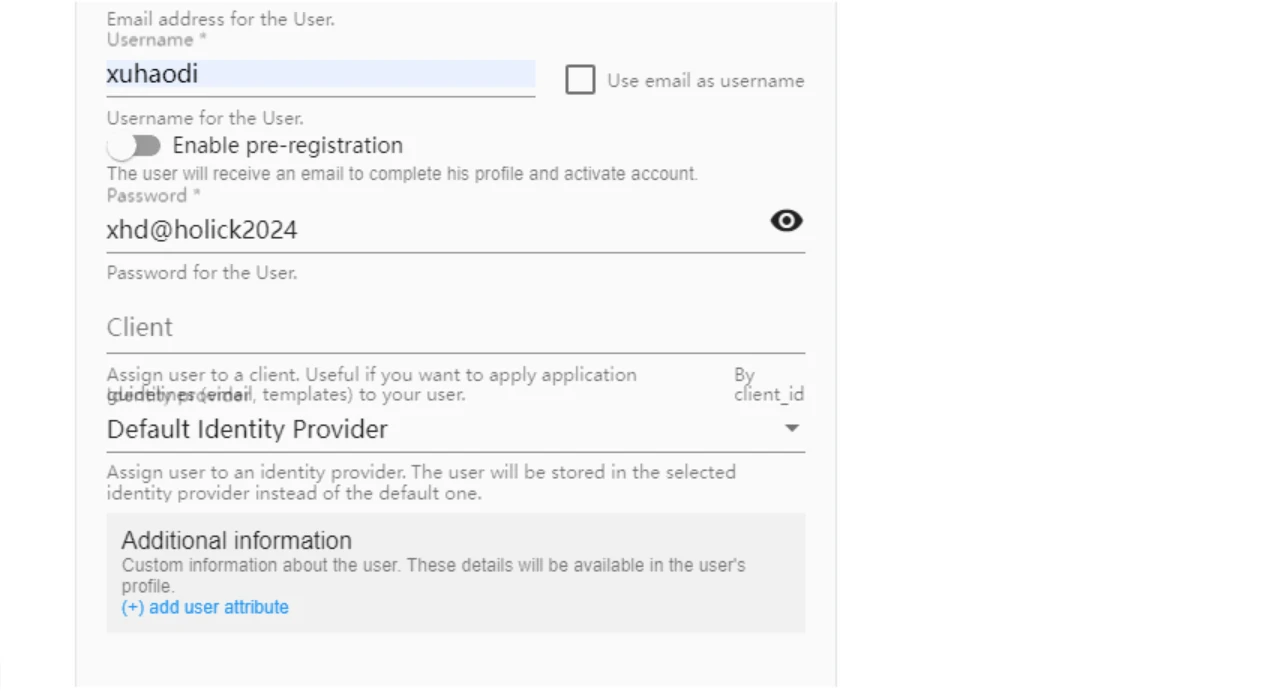Show password with the eye icon
The height and width of the screenshot is (691, 1266).
pyautogui.click(x=786, y=221)
